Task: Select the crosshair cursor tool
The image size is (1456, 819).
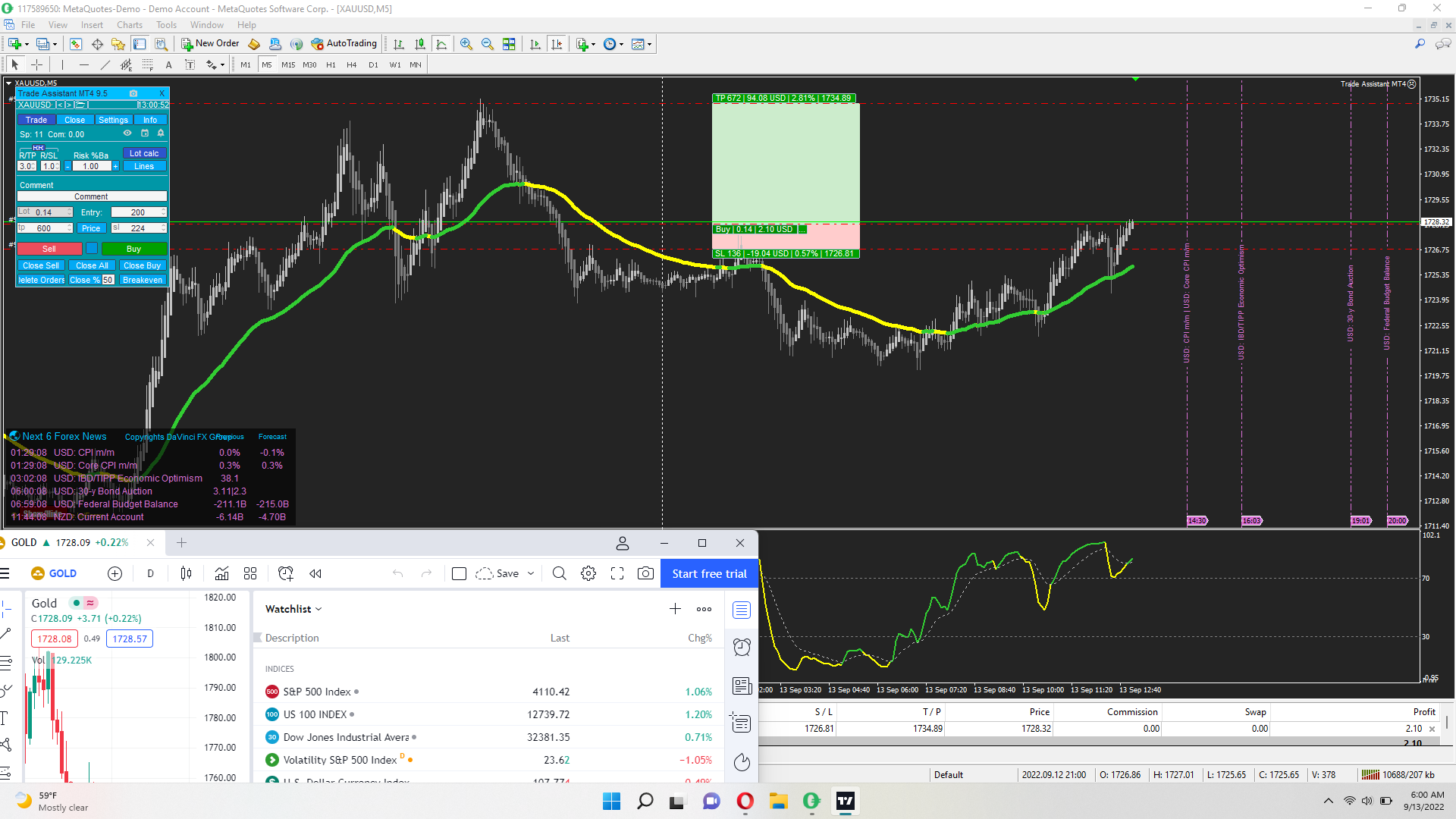Action: (36, 64)
